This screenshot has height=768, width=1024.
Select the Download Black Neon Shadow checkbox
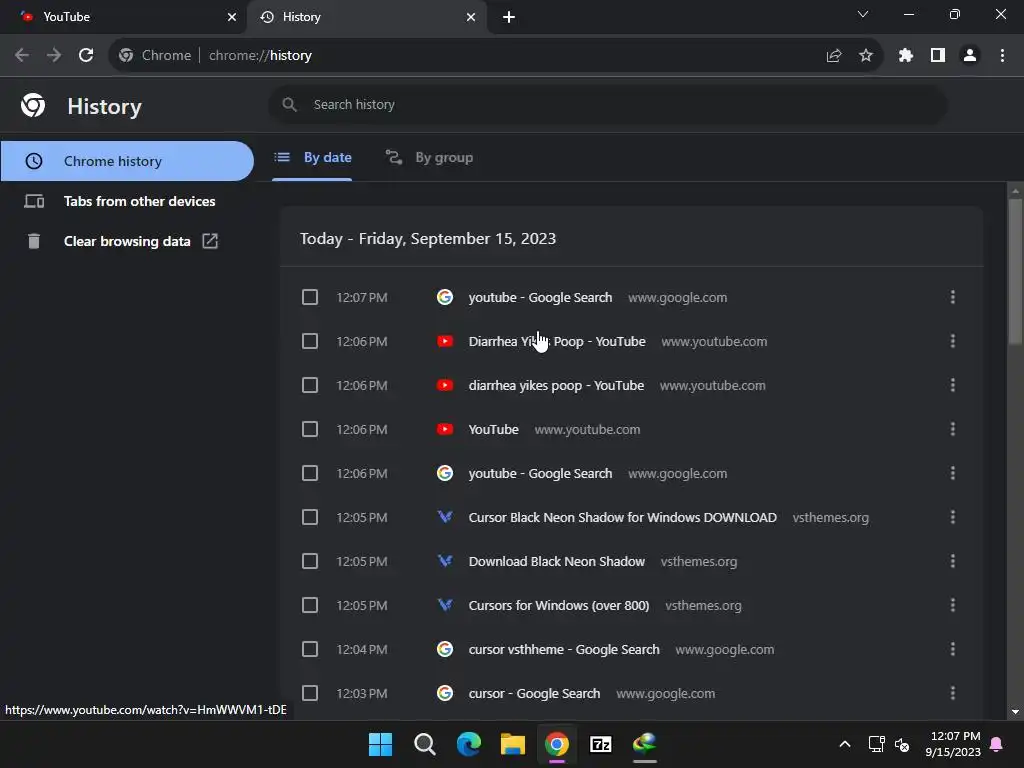pyautogui.click(x=310, y=561)
